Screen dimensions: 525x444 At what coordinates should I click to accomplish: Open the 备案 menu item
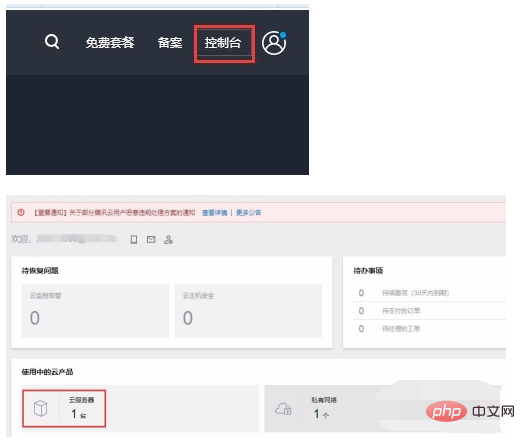[x=170, y=43]
